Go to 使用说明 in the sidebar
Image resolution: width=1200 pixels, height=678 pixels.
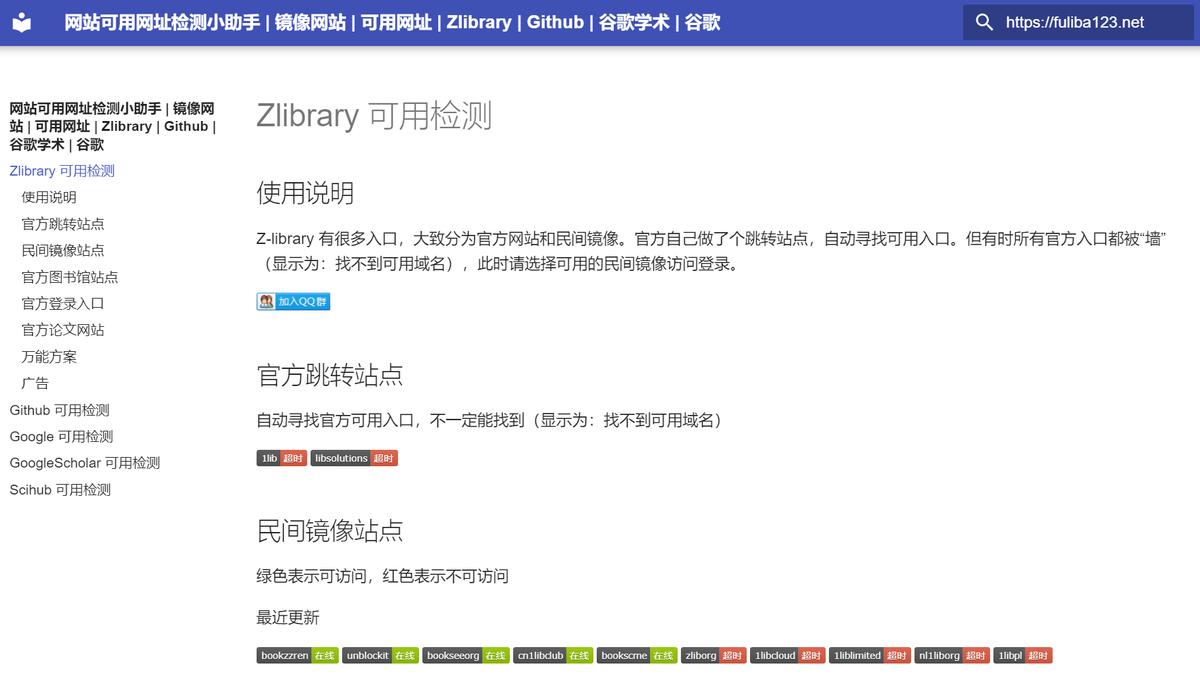(49, 197)
